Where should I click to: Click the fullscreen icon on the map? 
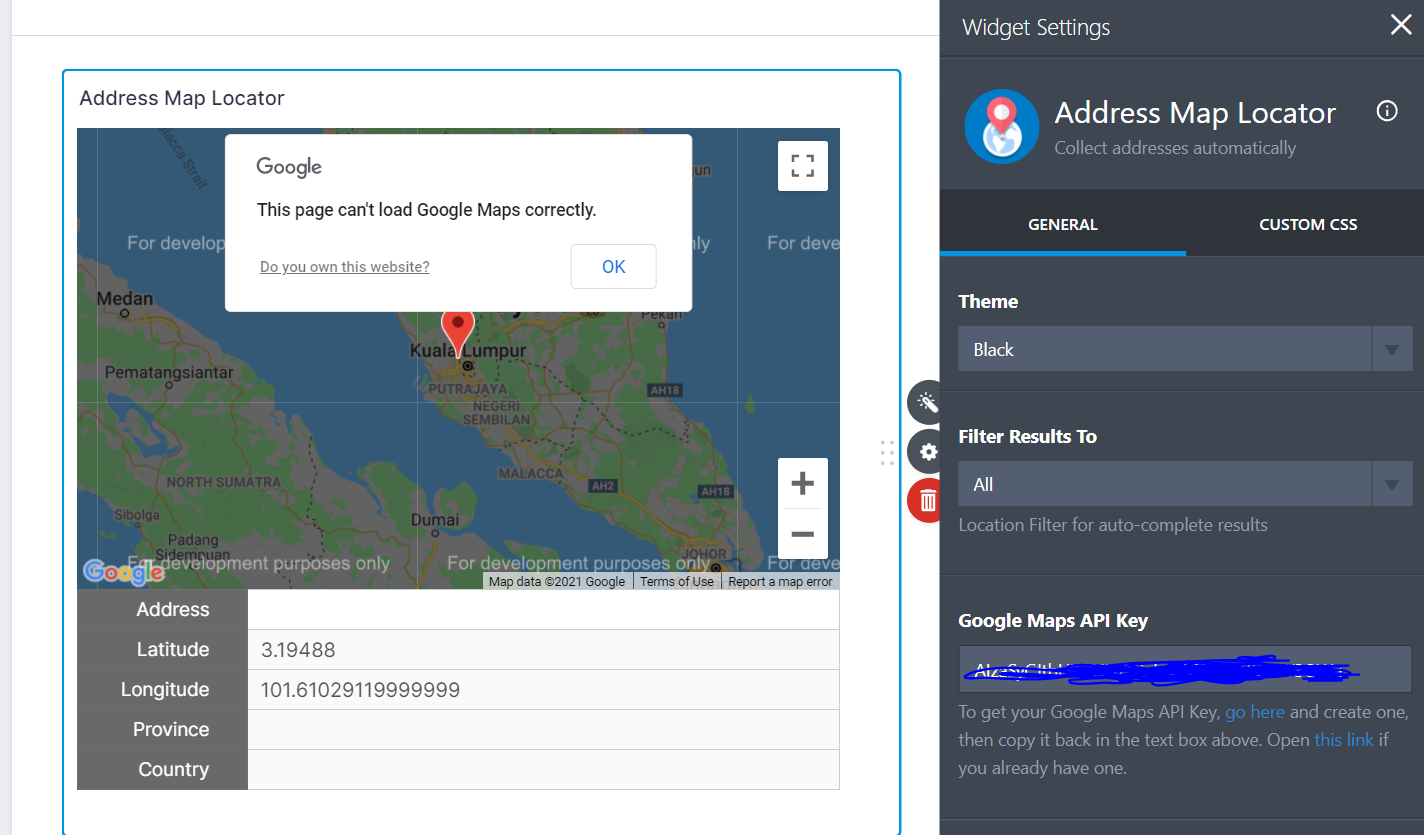803,165
